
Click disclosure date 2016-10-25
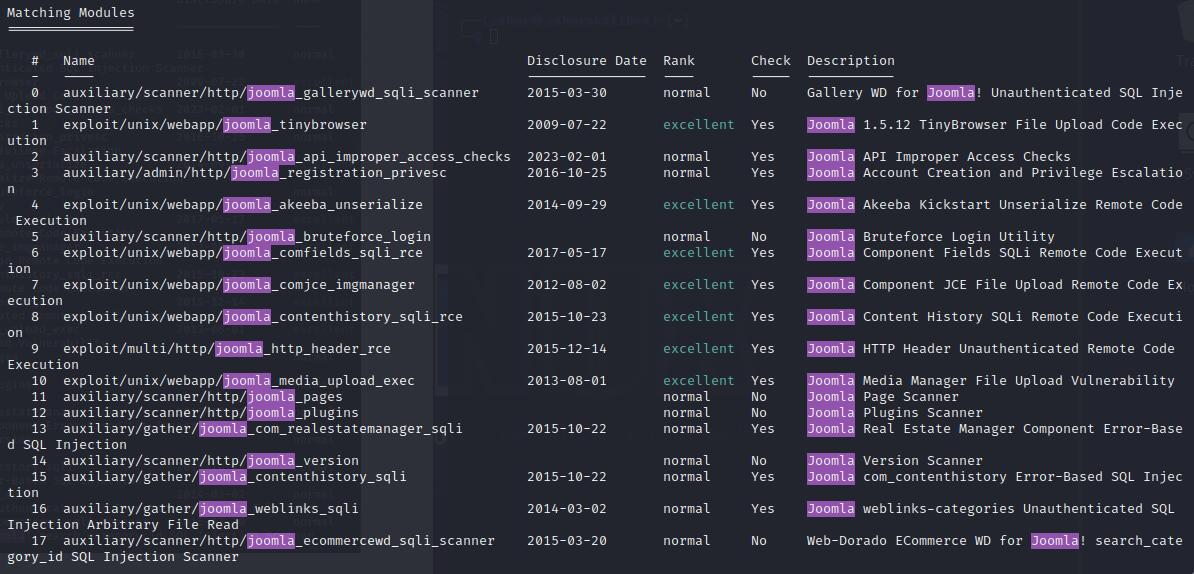tap(567, 173)
